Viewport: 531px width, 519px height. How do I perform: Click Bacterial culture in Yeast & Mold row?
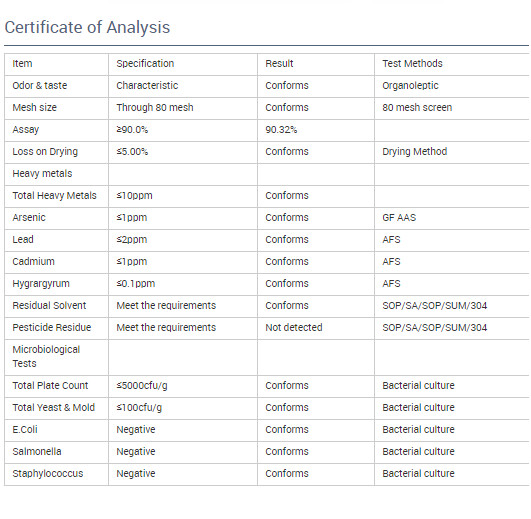(418, 408)
